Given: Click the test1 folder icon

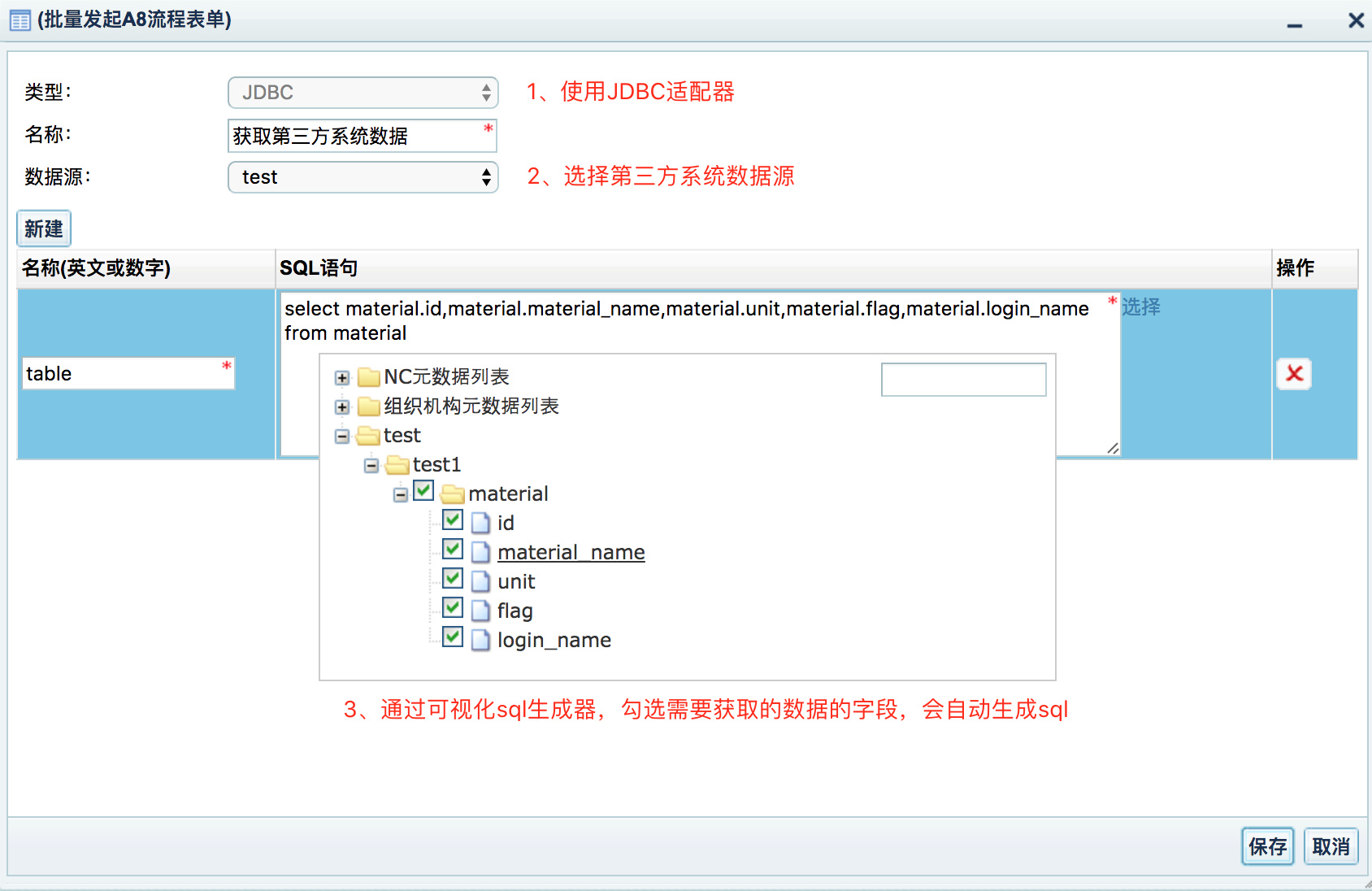Looking at the screenshot, I should pos(397,465).
